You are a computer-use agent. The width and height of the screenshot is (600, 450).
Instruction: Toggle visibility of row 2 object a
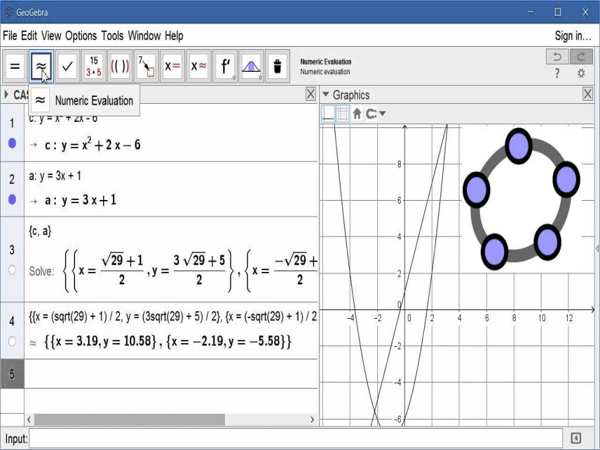(12, 199)
